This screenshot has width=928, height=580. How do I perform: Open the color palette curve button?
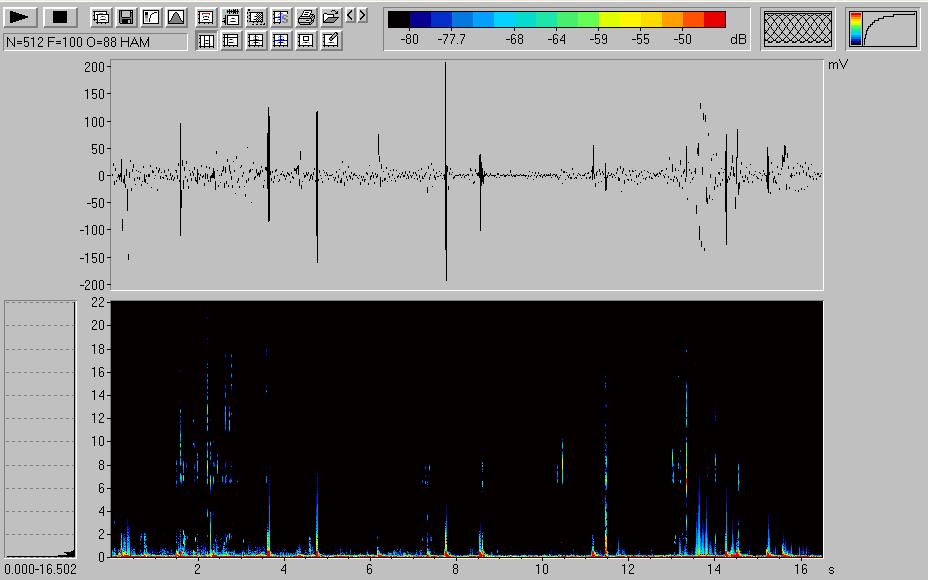(x=883, y=29)
